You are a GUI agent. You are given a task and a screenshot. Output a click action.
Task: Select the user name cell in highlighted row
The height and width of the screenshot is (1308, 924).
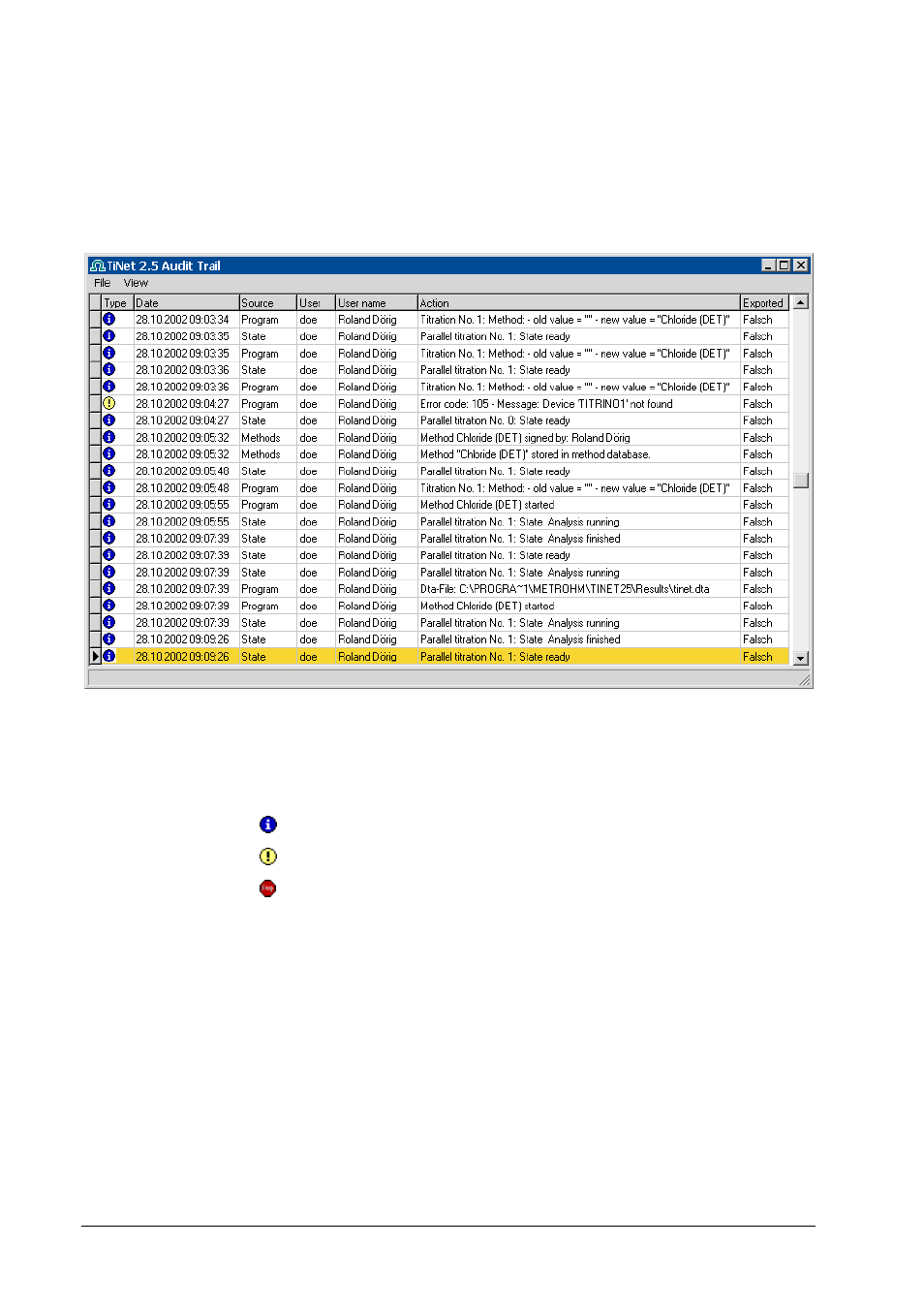pos(376,656)
